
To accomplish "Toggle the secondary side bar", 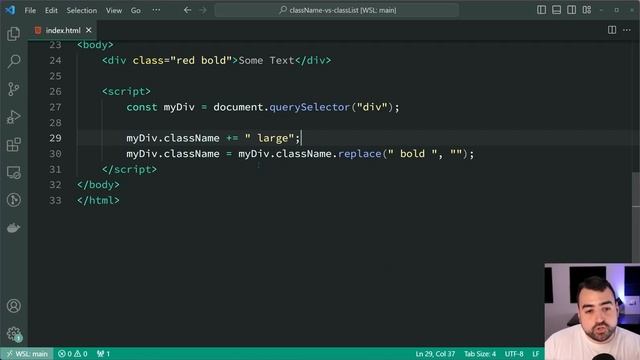I will click(x=571, y=10).
